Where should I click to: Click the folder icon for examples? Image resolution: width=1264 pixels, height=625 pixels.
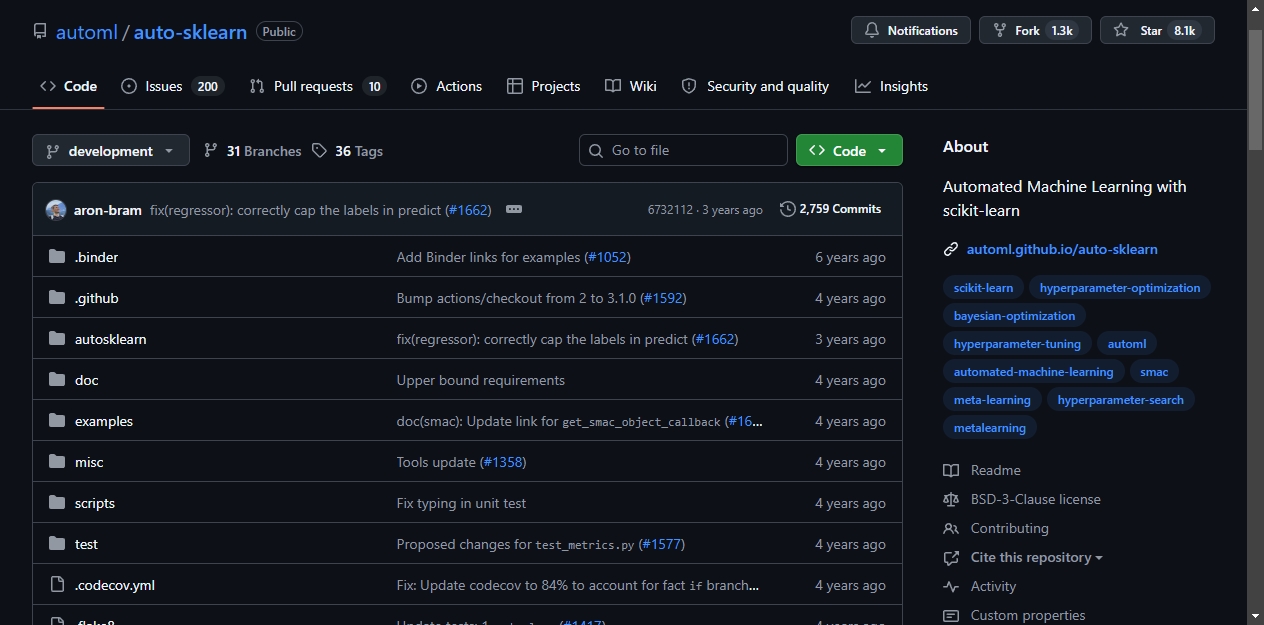[x=57, y=421]
